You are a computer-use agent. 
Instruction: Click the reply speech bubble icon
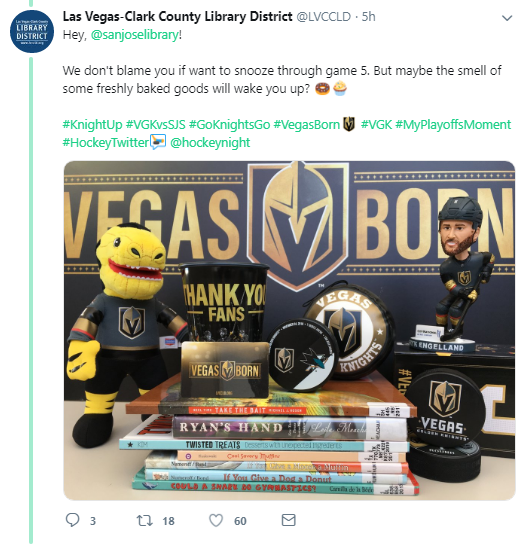click(x=73, y=520)
